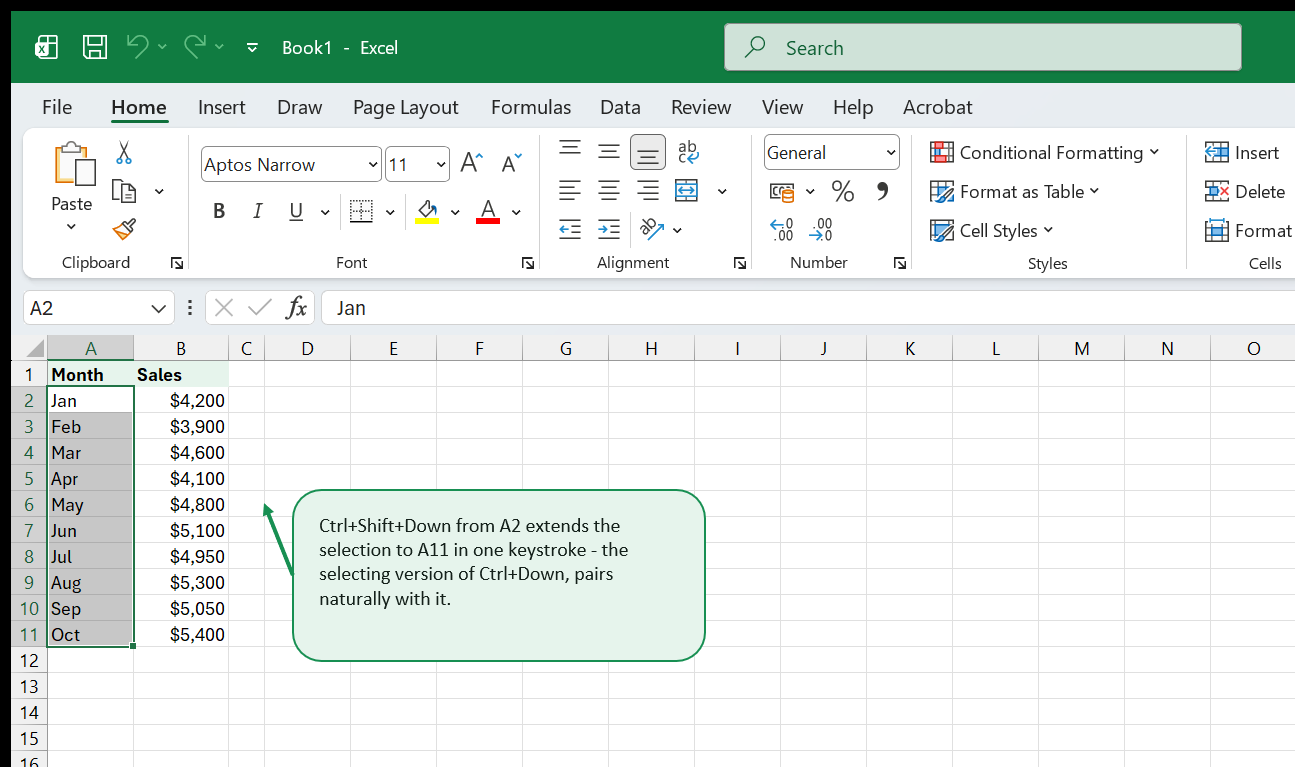Open the font size dropdown
This screenshot has width=1295, height=767.
pyautogui.click(x=441, y=165)
